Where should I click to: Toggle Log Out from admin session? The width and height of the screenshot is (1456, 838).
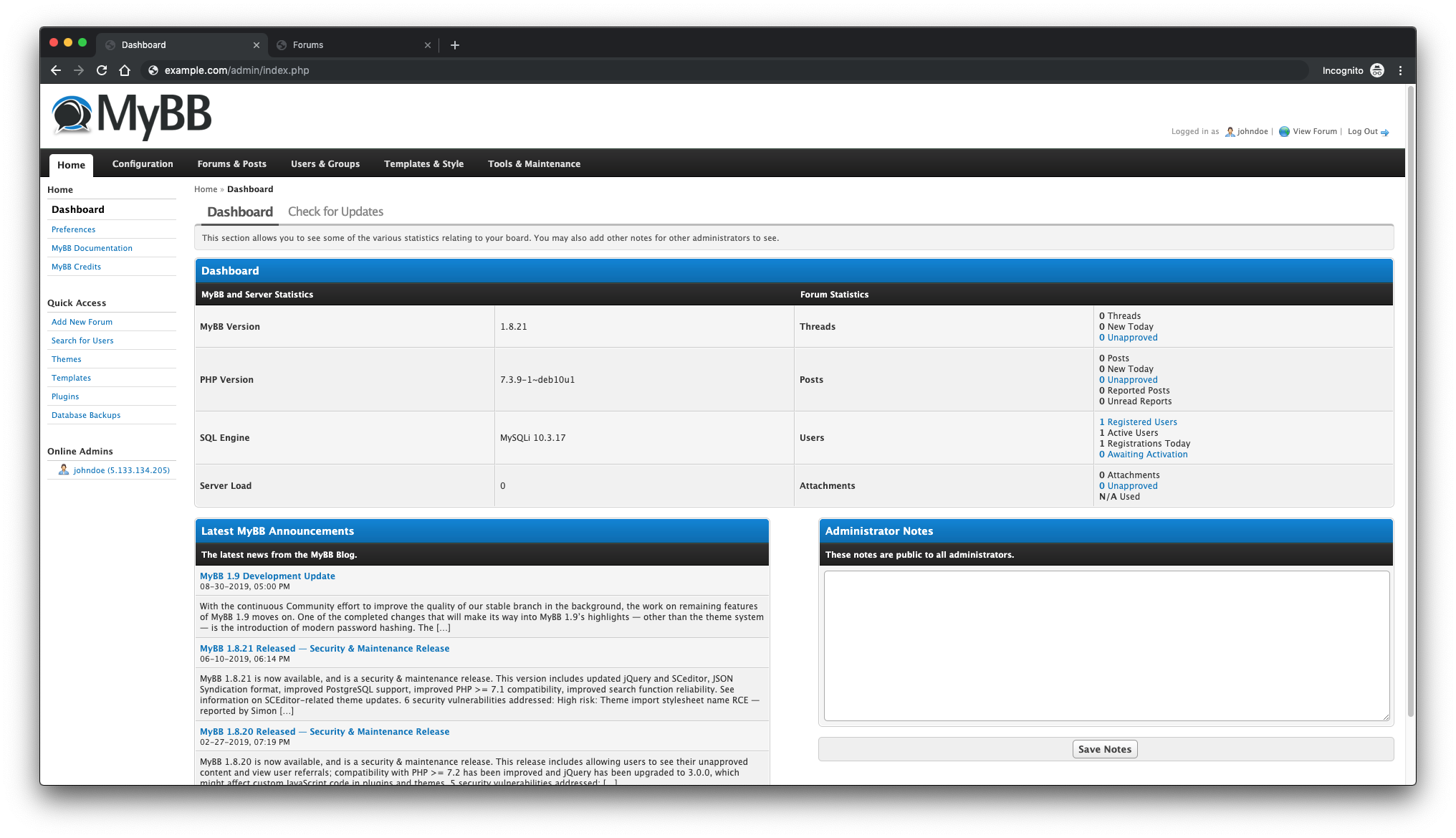coord(1362,131)
